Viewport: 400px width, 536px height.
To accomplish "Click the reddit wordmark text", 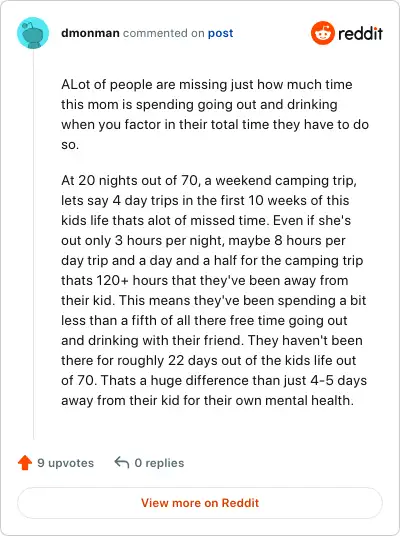I will point(360,34).
